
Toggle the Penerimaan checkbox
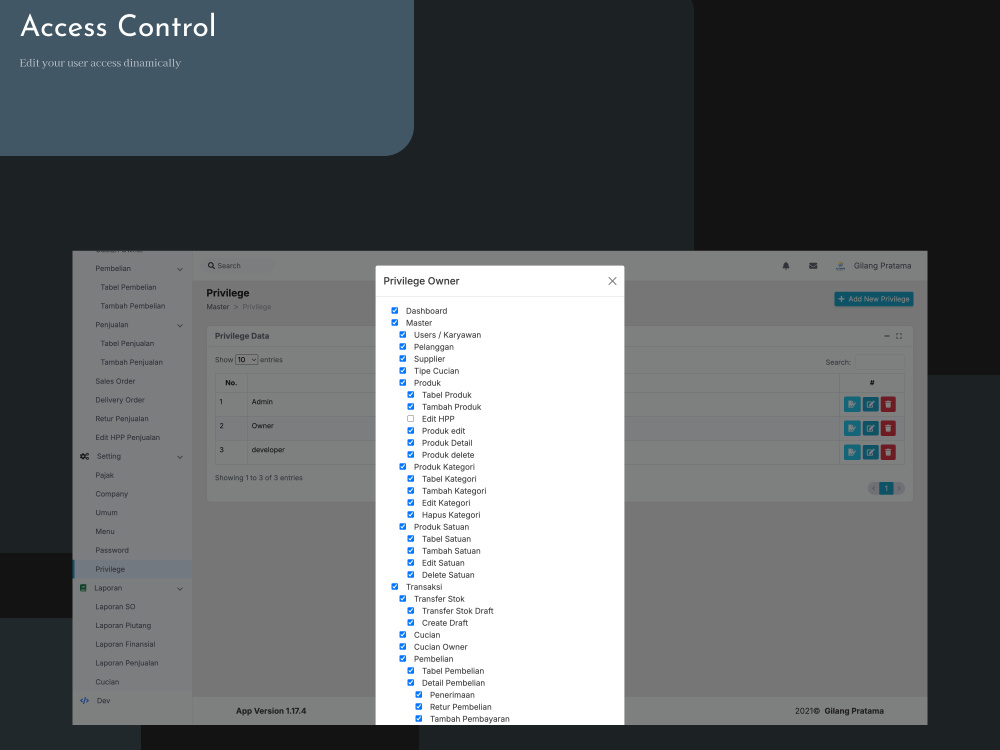point(418,695)
